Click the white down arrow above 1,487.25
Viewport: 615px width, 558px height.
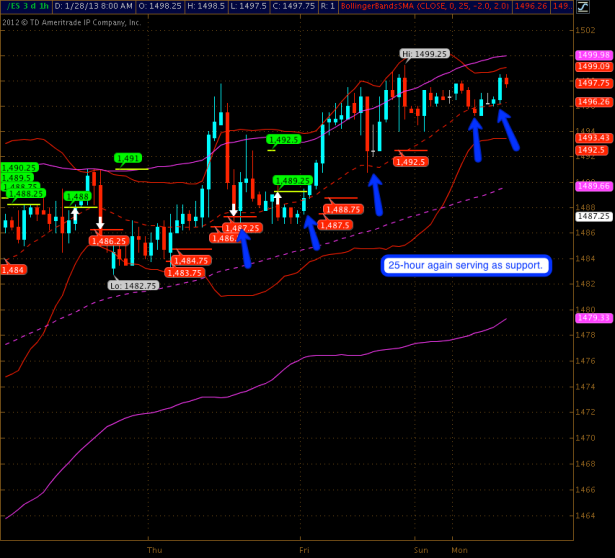234,211
